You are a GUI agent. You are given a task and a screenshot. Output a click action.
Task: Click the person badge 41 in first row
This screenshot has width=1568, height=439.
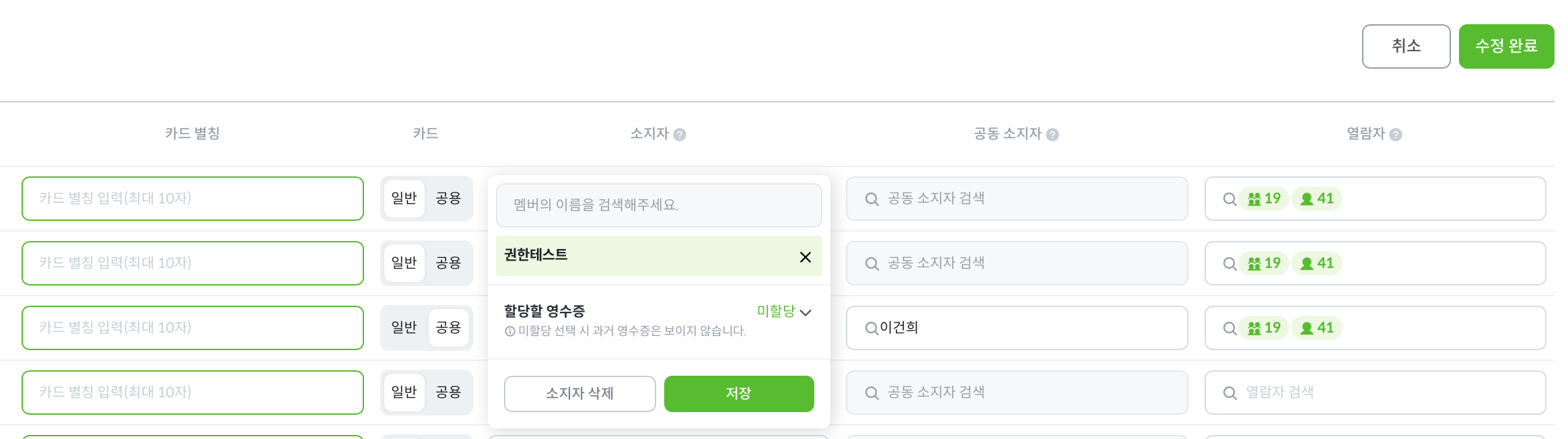click(x=1317, y=199)
